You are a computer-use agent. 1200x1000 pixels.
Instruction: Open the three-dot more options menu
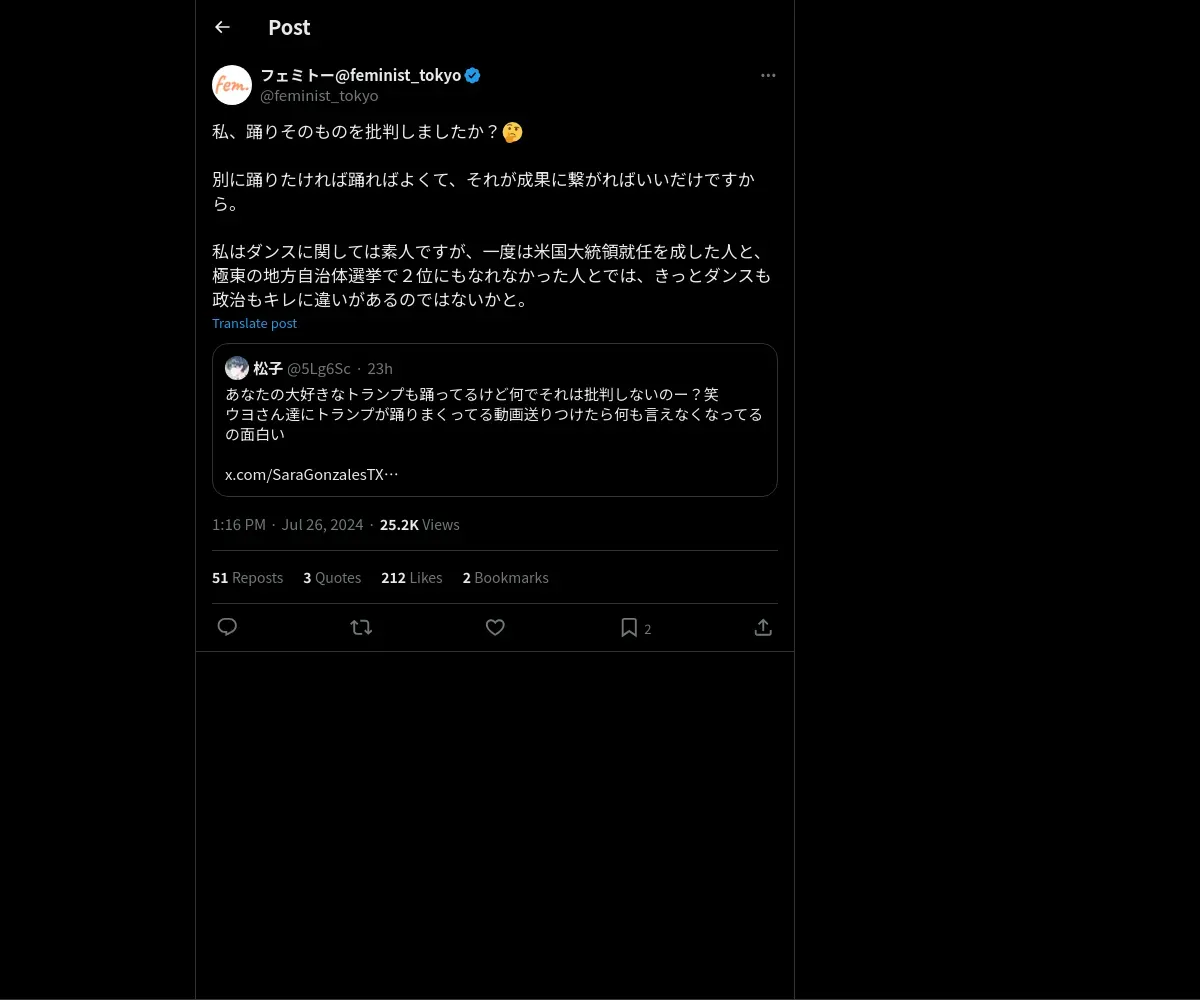(768, 75)
